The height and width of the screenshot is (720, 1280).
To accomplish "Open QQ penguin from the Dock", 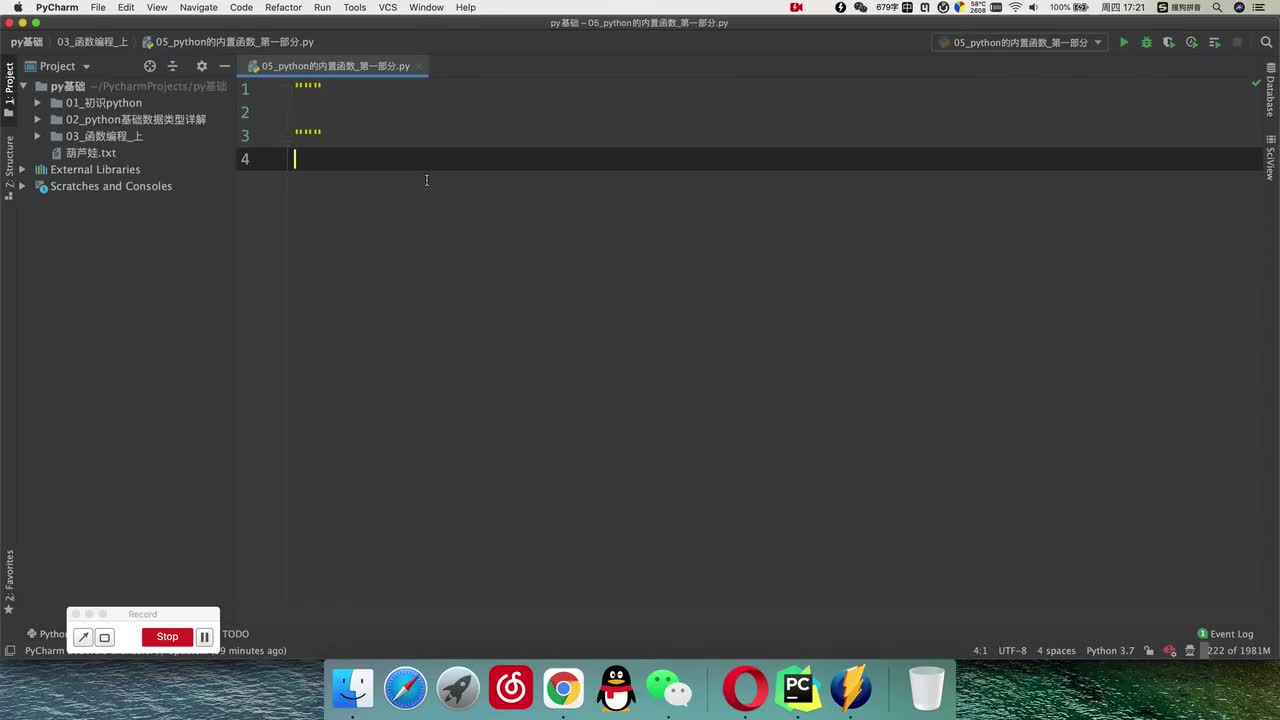I will click(x=616, y=689).
